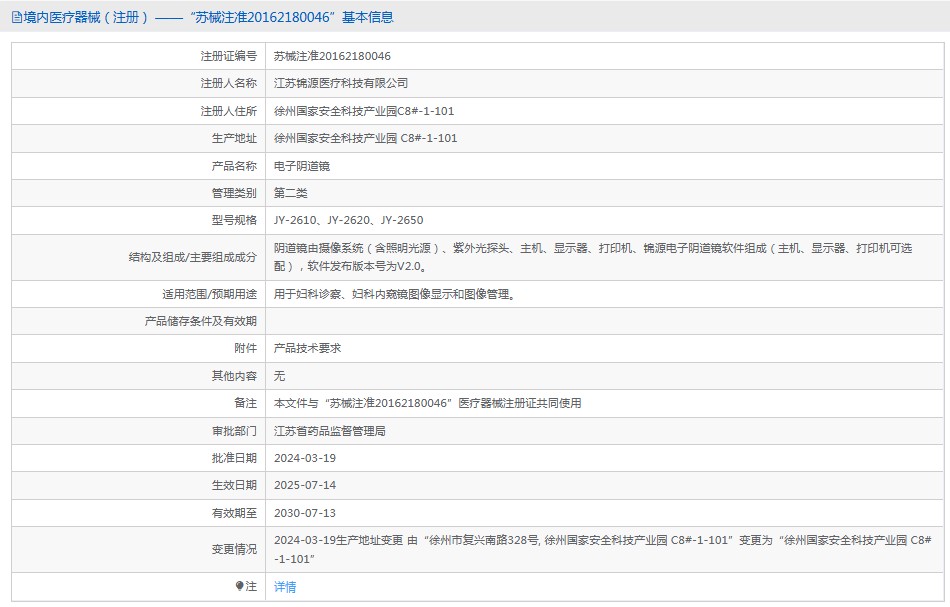
Task: Click the bullet icon beside the 注 label
Action: pos(240,587)
